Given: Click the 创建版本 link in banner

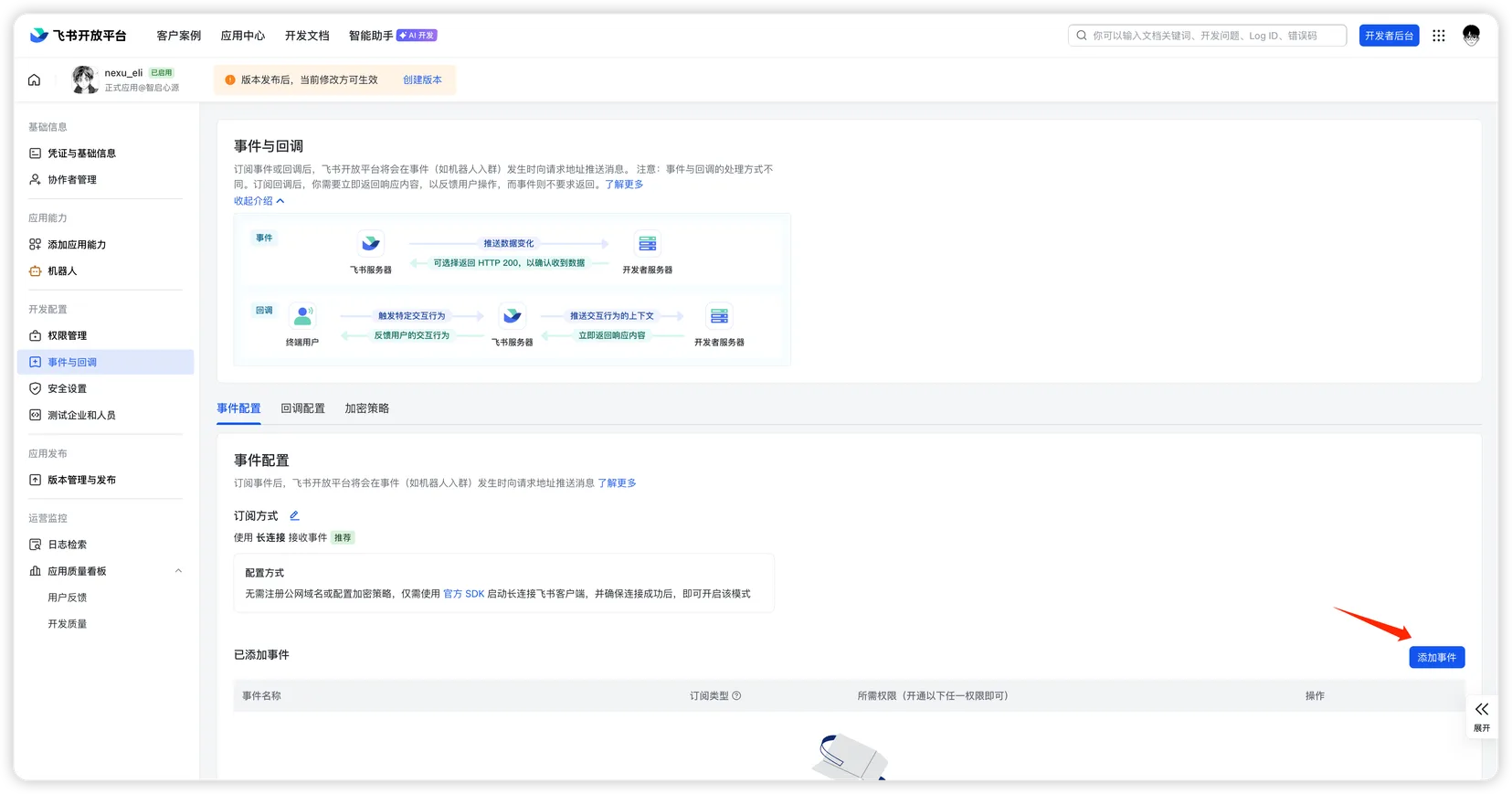Looking at the screenshot, I should pos(422,80).
